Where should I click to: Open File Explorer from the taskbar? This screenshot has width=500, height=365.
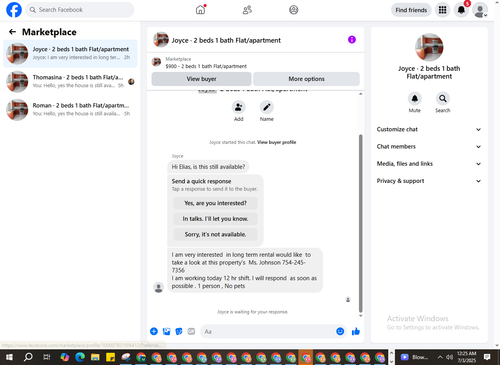[95, 357]
